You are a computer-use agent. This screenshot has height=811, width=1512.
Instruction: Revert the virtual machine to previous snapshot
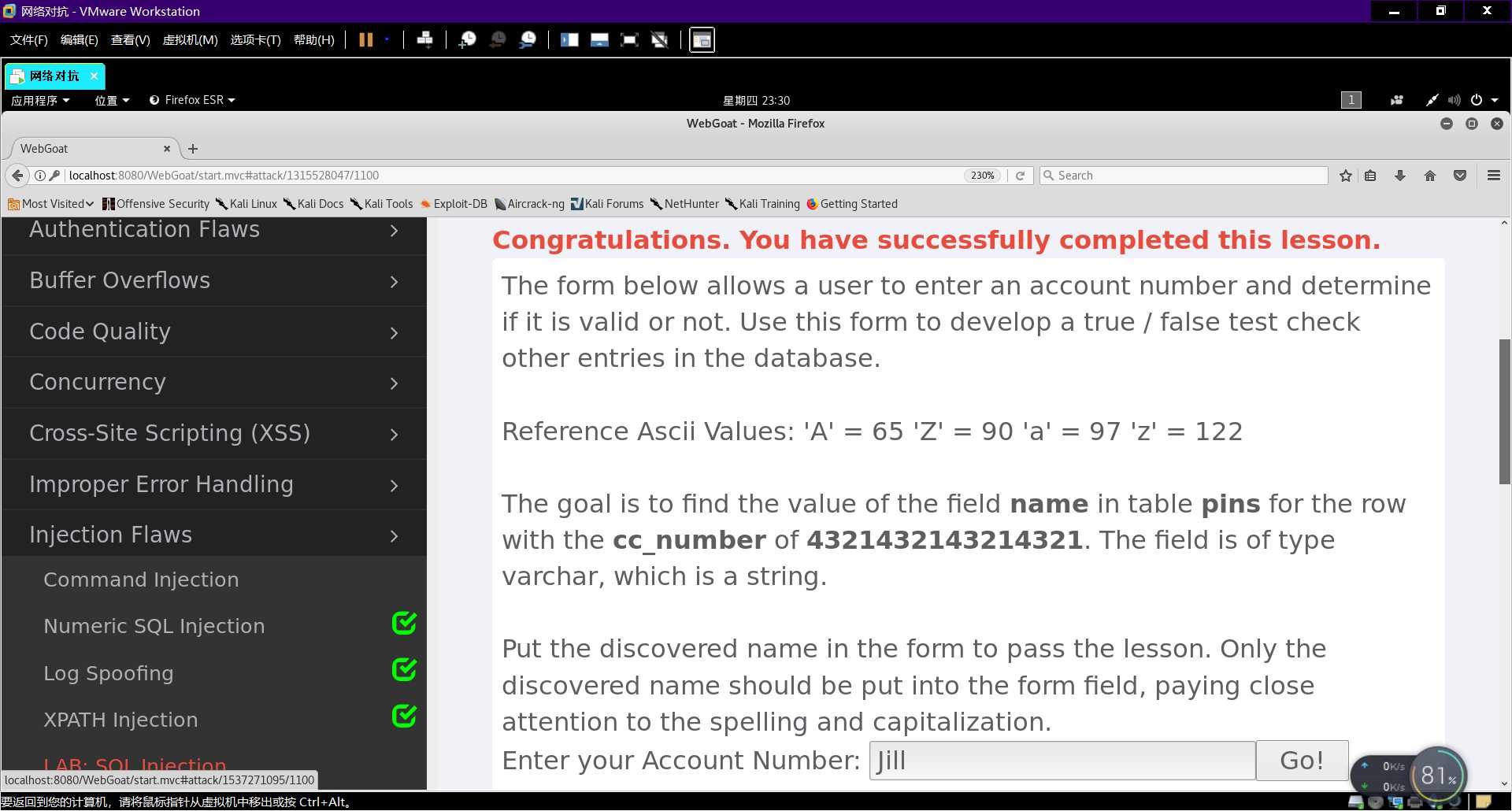[498, 39]
